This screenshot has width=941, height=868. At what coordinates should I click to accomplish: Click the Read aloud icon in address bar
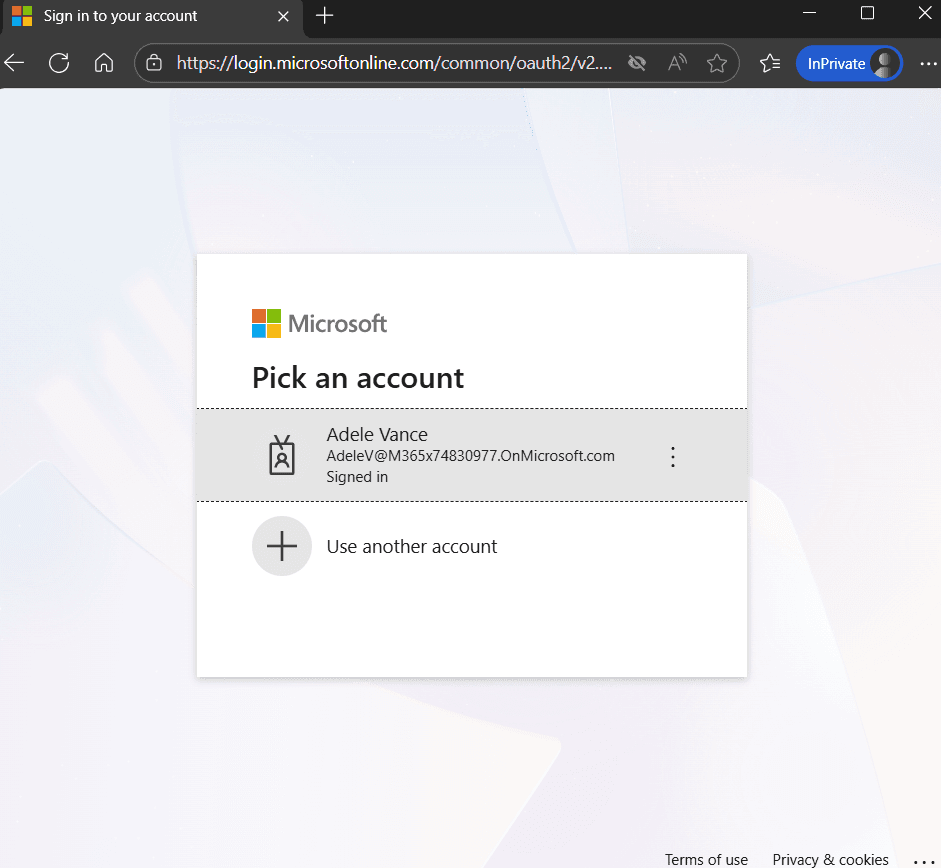677,63
